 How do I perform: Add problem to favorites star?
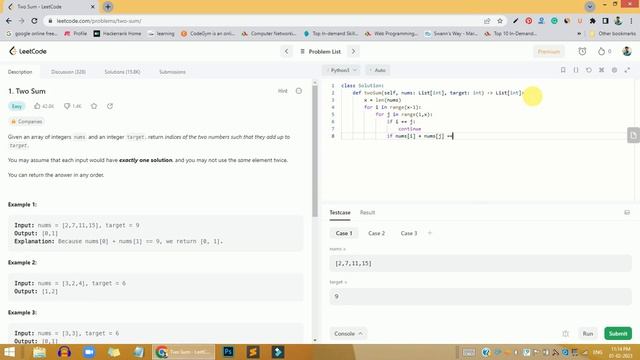tap(94, 106)
